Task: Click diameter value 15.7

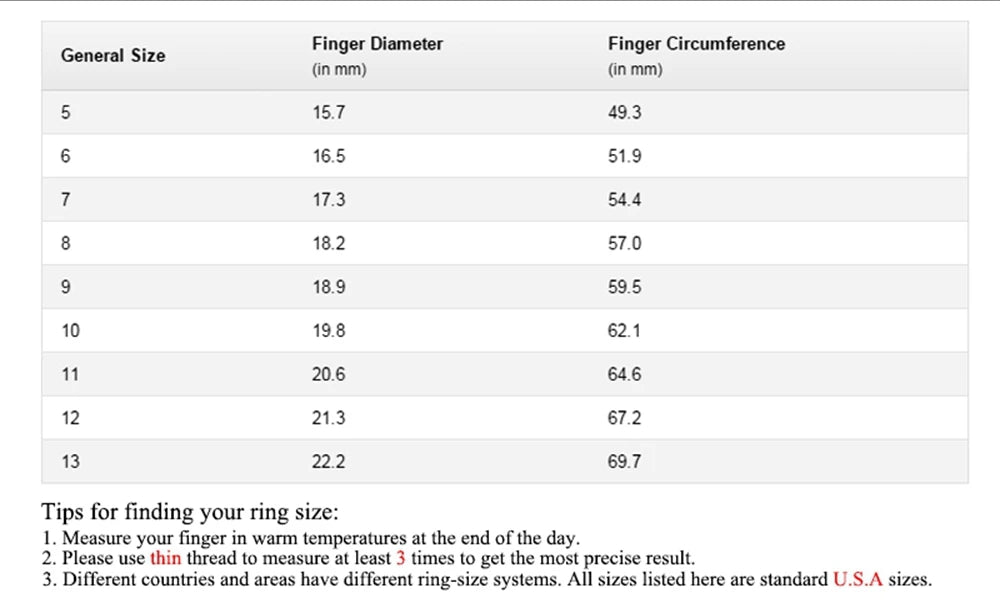Action: point(328,113)
